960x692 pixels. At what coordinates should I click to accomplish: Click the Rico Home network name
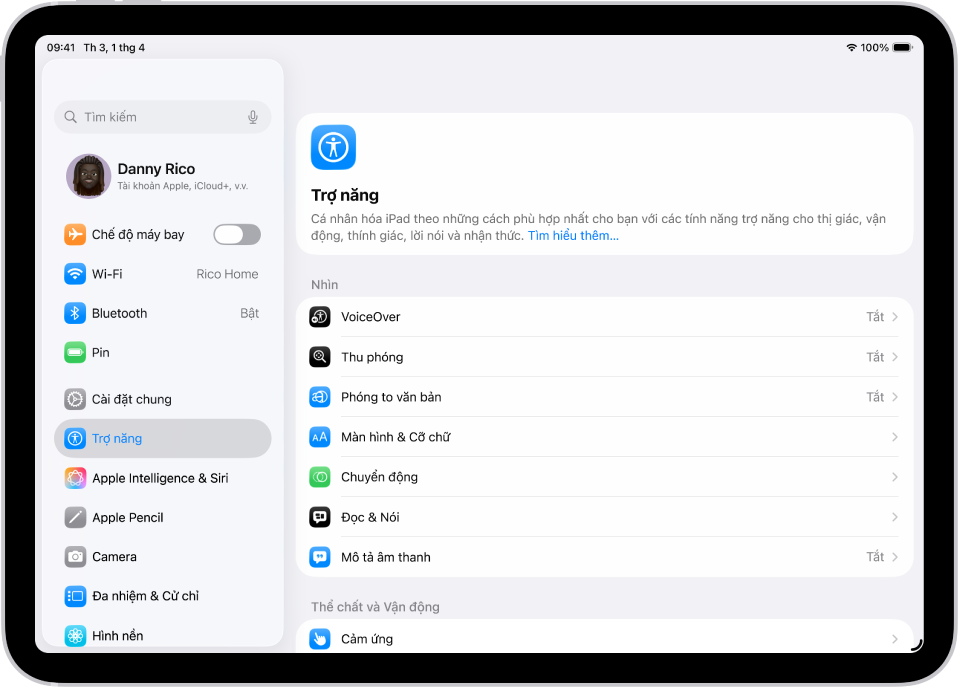[227, 274]
